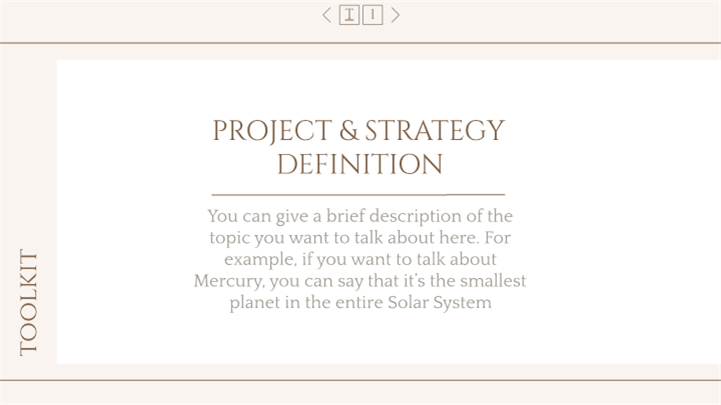Click the ampersand in the title
721x405 pixels.
[349, 131]
